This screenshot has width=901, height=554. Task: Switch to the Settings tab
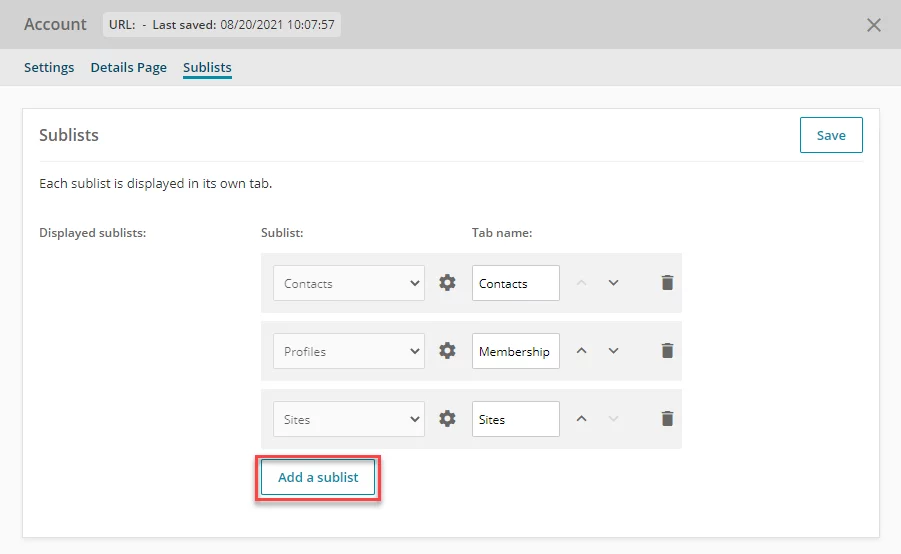click(x=49, y=67)
